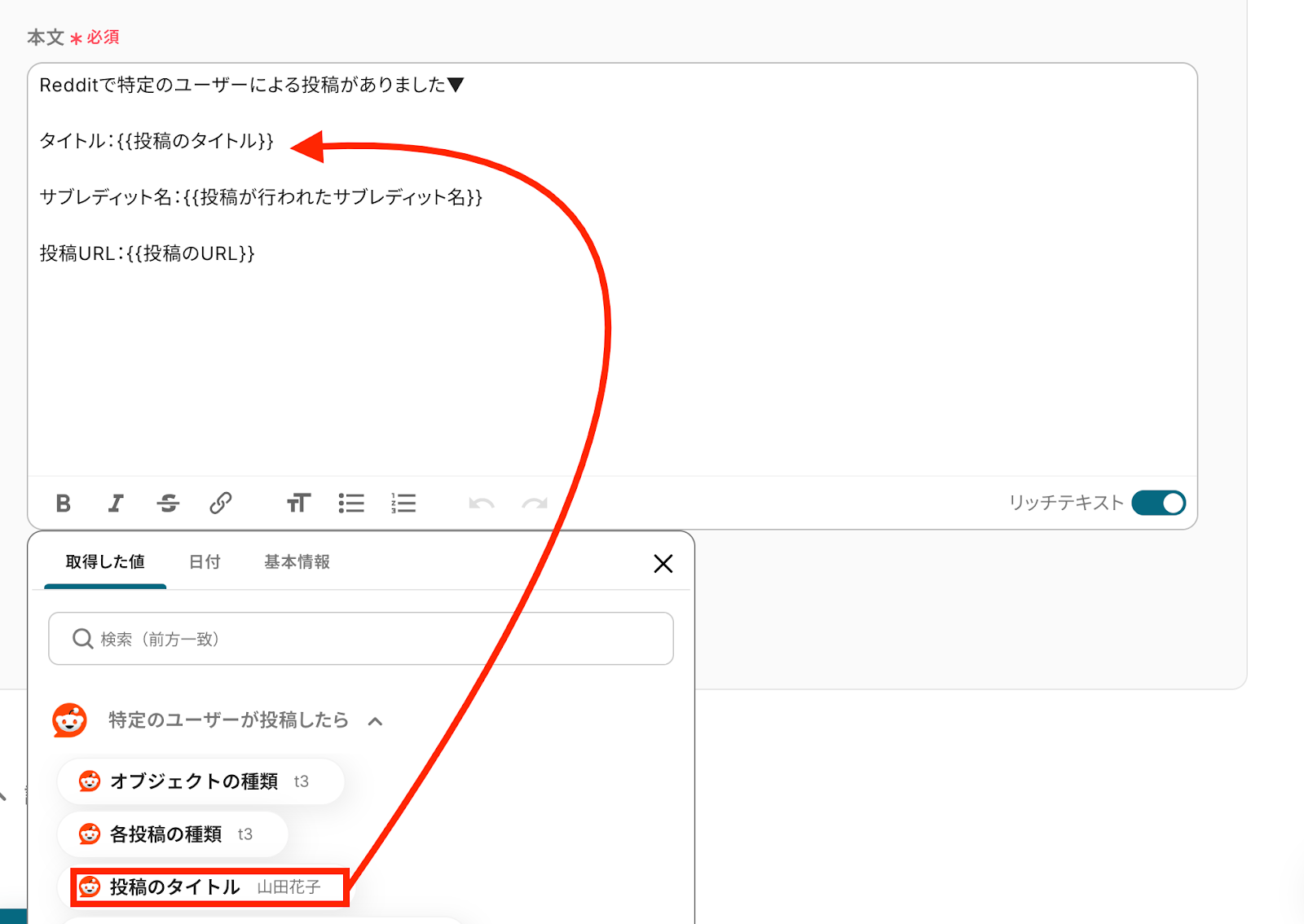The width and height of the screenshot is (1304, 924).
Task: Click the Reddit icon beside 特定のユーザーが投稿したら
Action: click(69, 720)
